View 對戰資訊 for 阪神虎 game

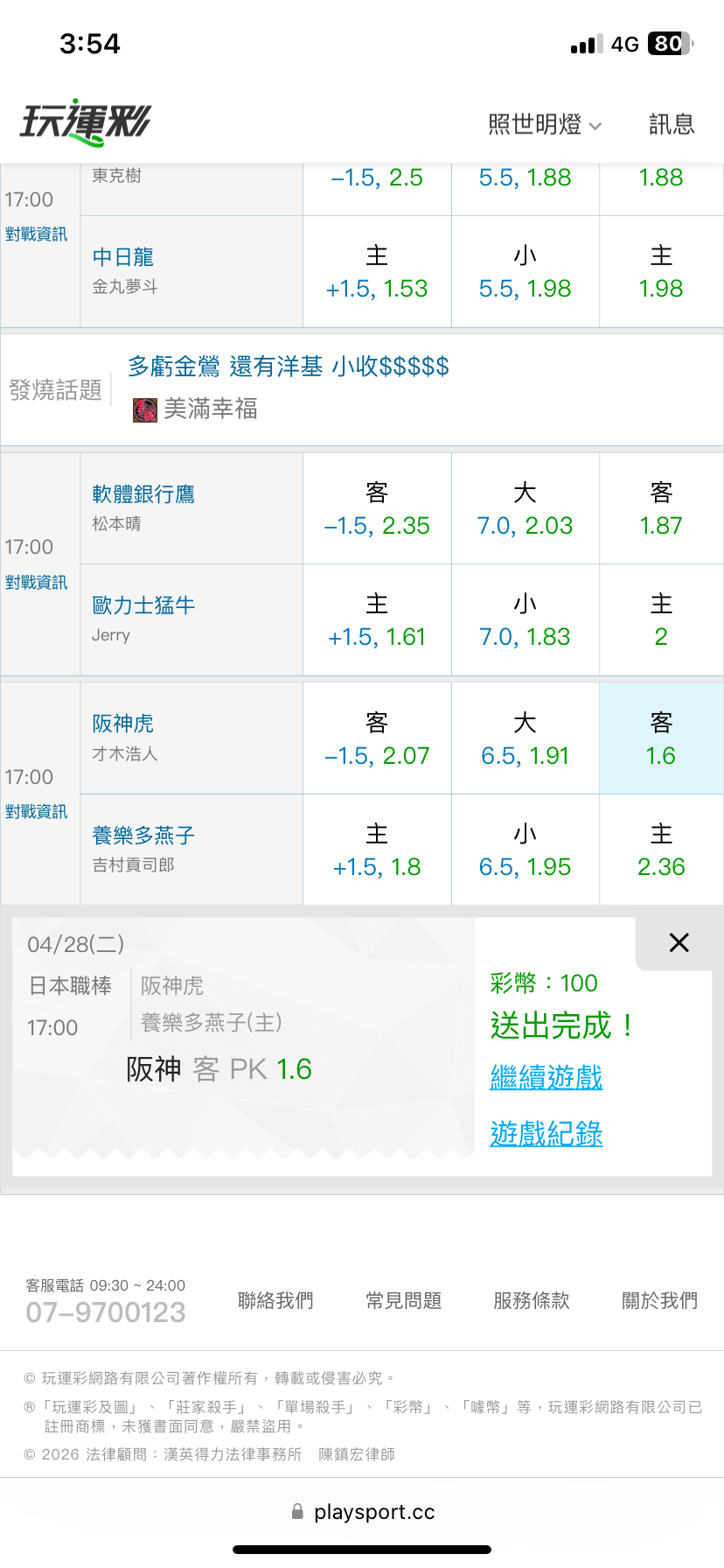pos(36,812)
